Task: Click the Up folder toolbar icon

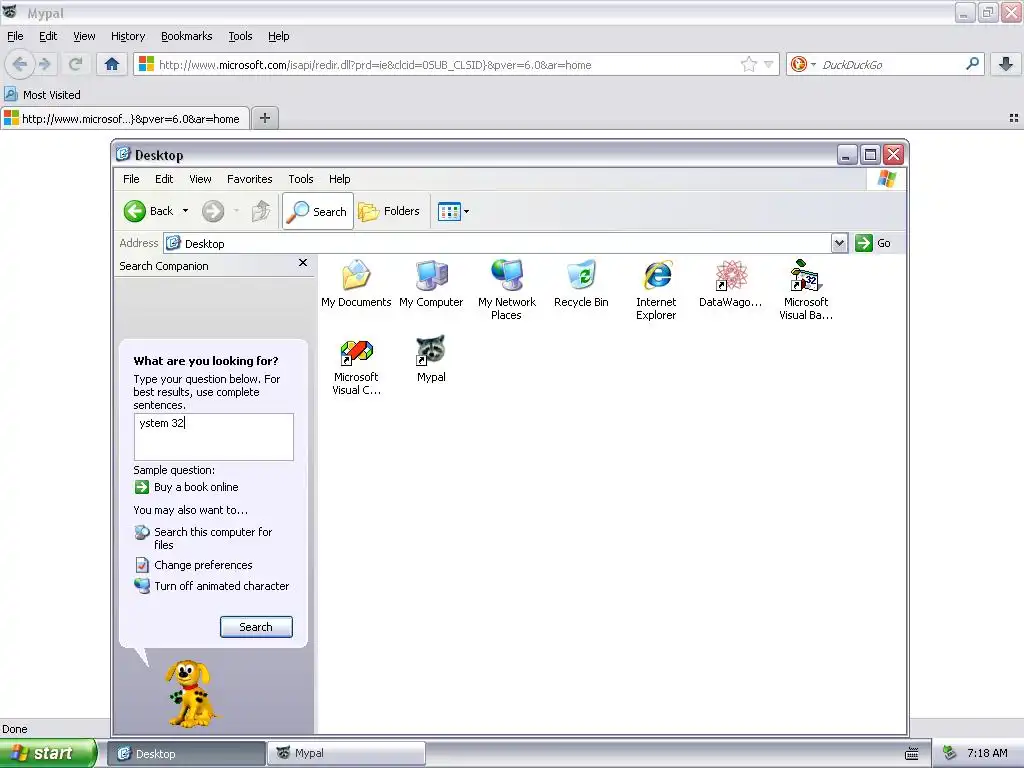Action: pyautogui.click(x=261, y=211)
